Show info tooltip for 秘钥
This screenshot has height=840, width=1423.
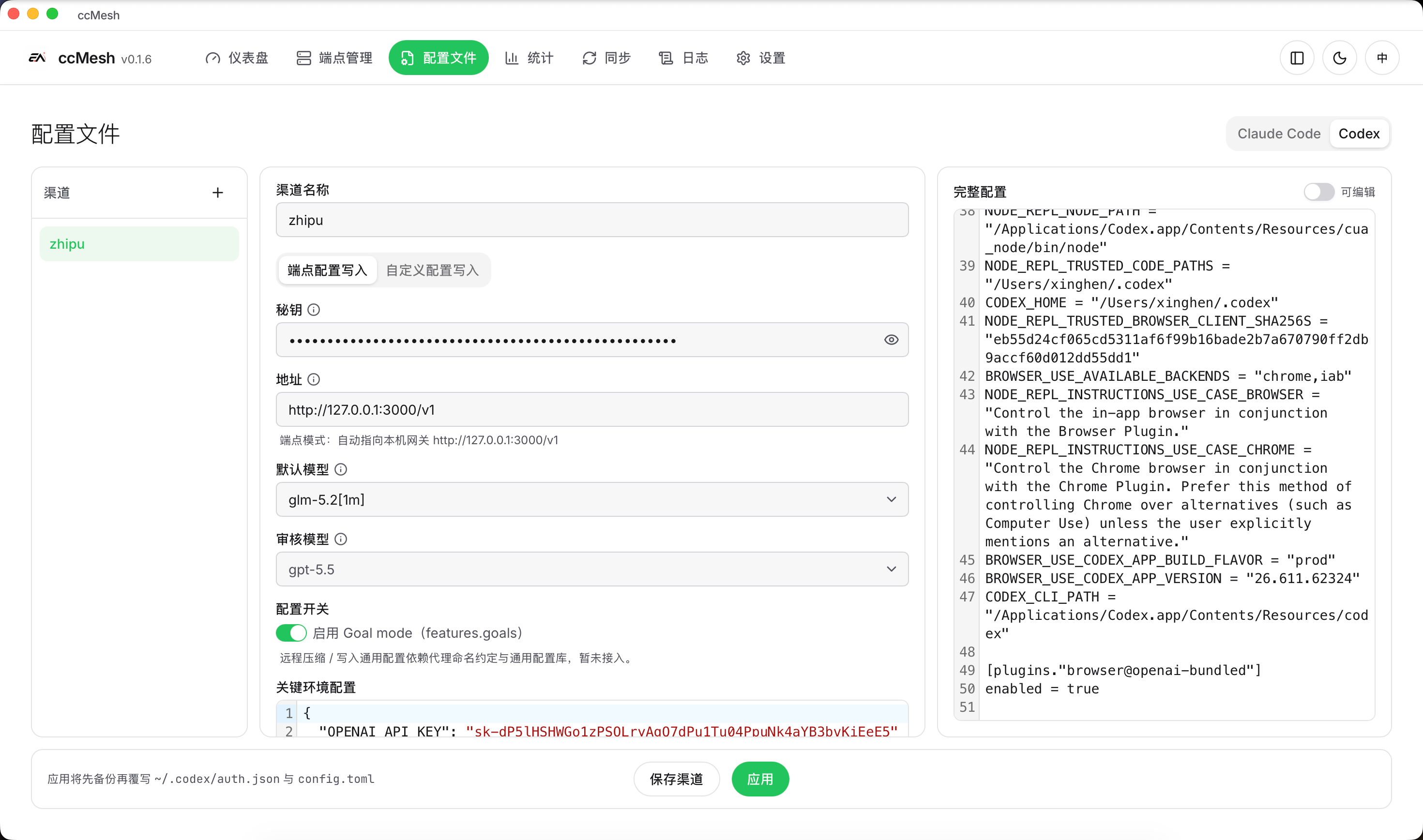coord(314,310)
